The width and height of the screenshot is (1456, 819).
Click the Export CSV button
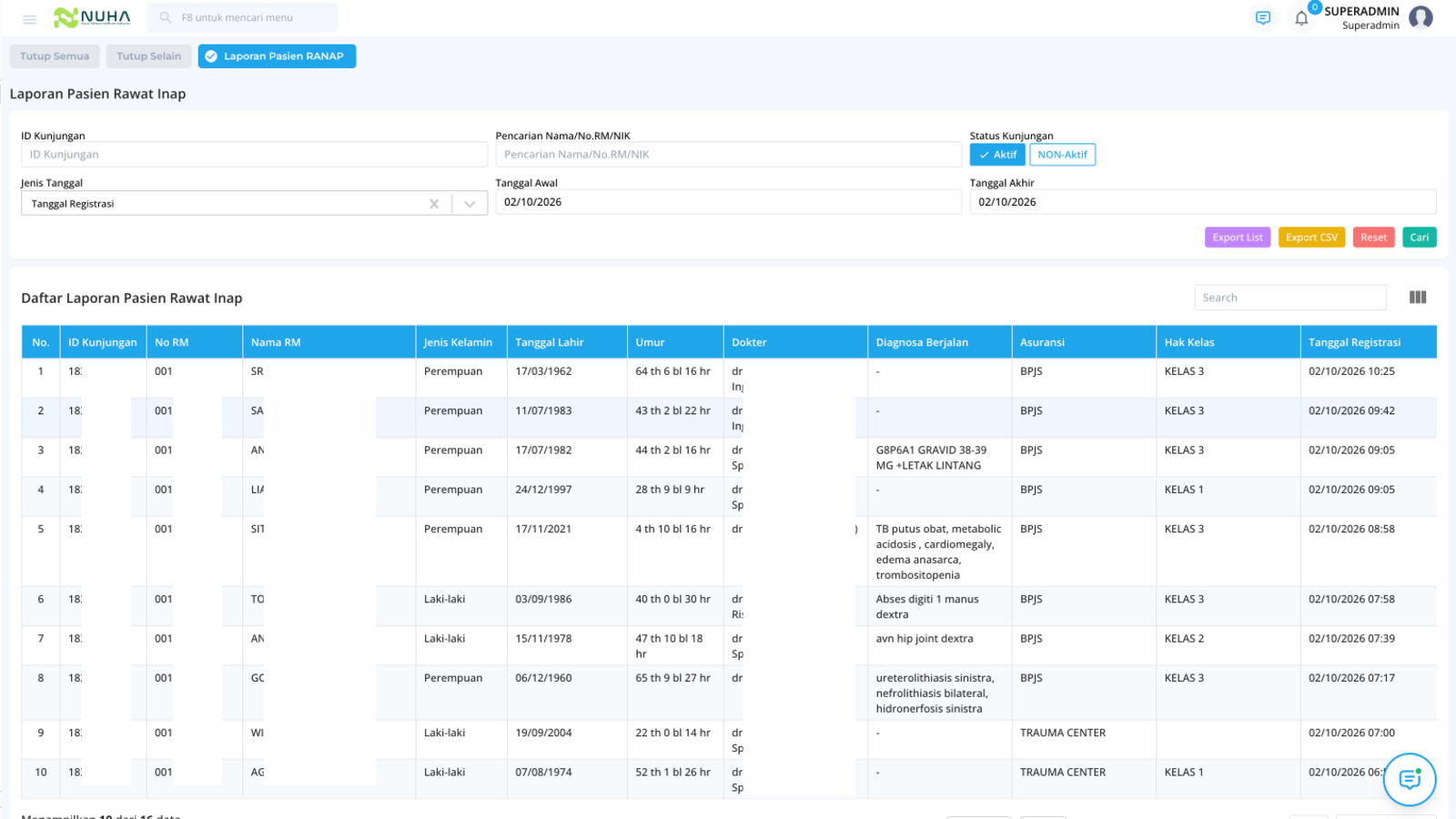(1311, 238)
